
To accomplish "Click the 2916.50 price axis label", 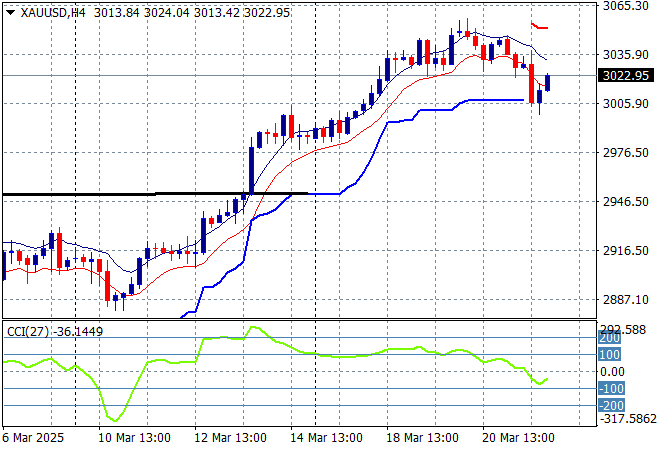I will (625, 250).
